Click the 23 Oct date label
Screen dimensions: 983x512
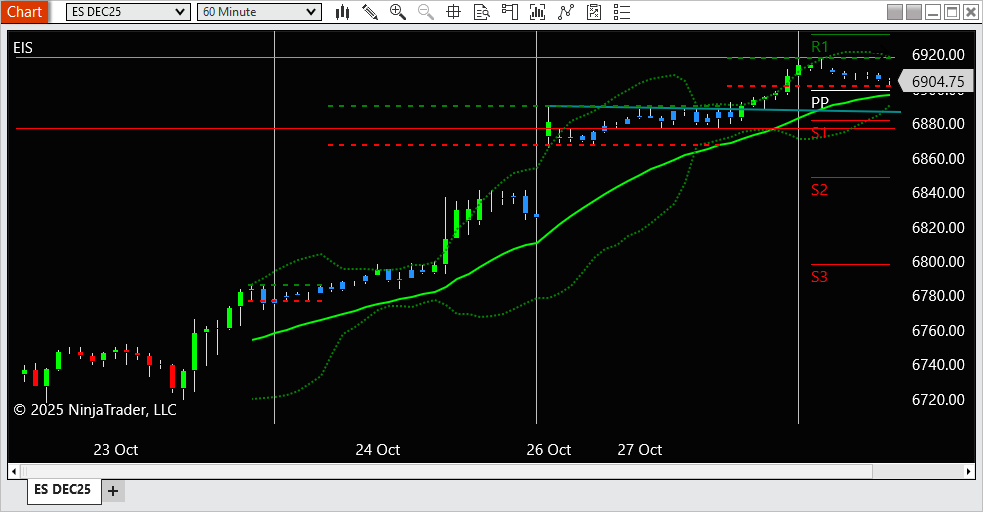115,450
